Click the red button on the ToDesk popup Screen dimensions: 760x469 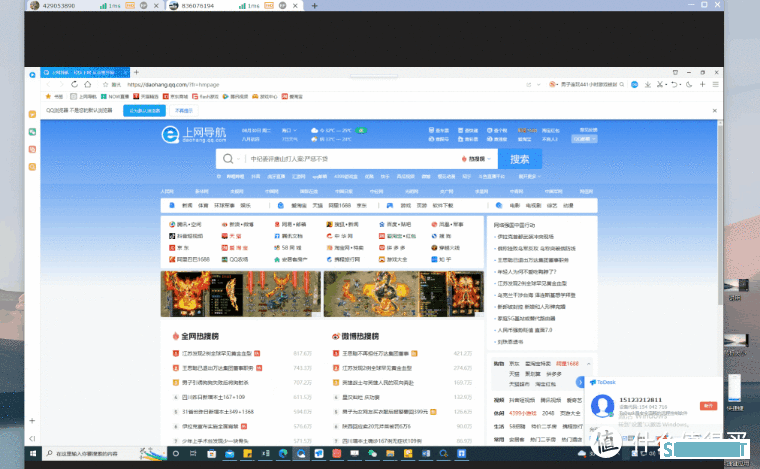(x=708, y=406)
